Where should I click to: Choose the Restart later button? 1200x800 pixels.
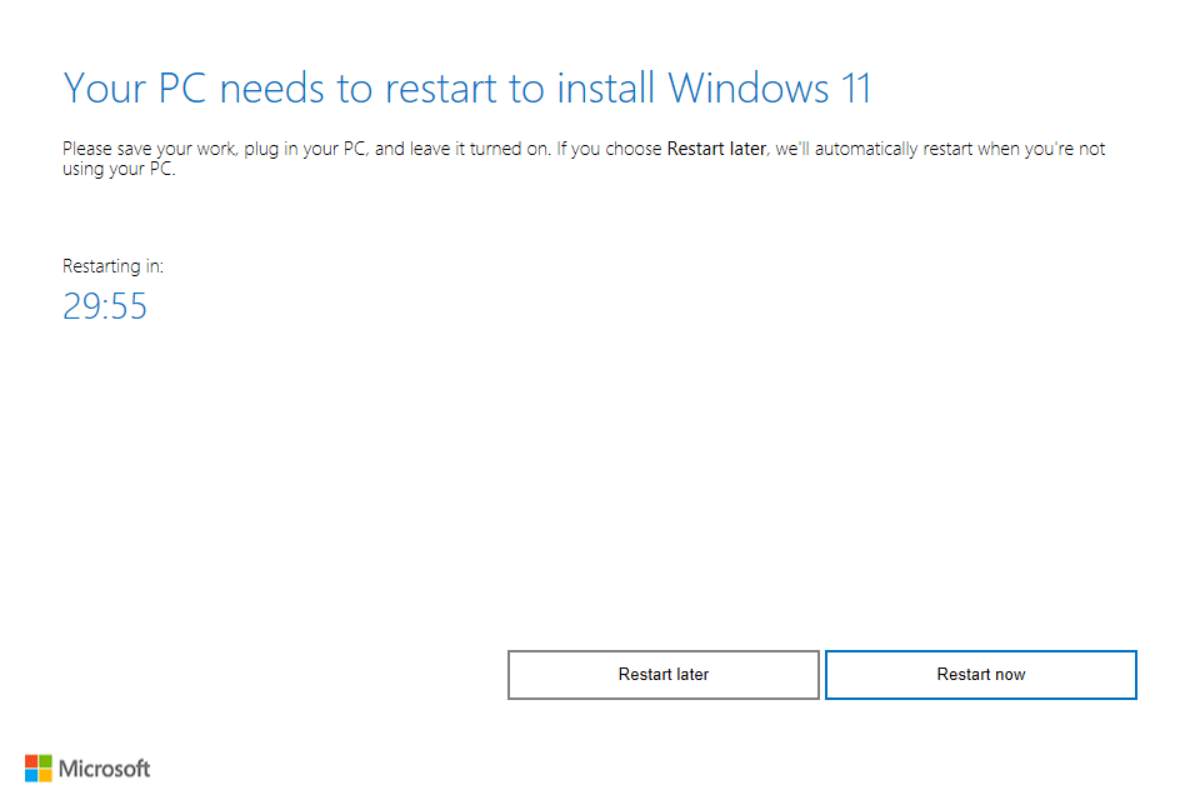click(x=664, y=675)
